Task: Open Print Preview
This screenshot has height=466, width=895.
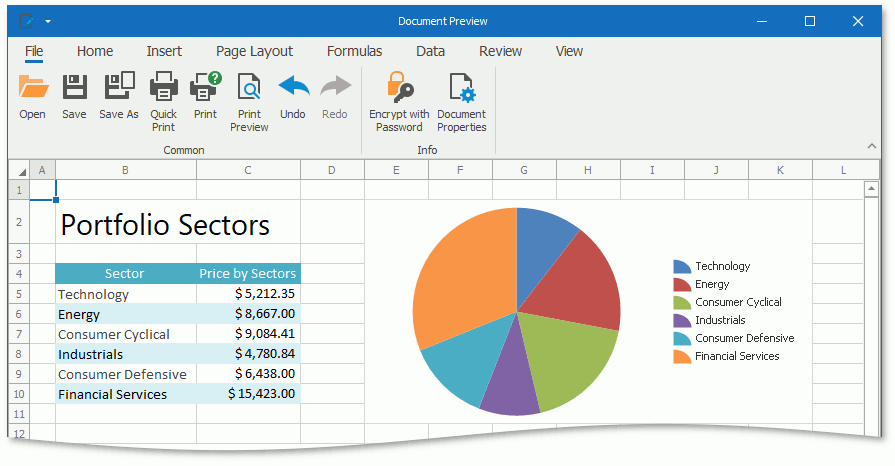Action: 249,89
